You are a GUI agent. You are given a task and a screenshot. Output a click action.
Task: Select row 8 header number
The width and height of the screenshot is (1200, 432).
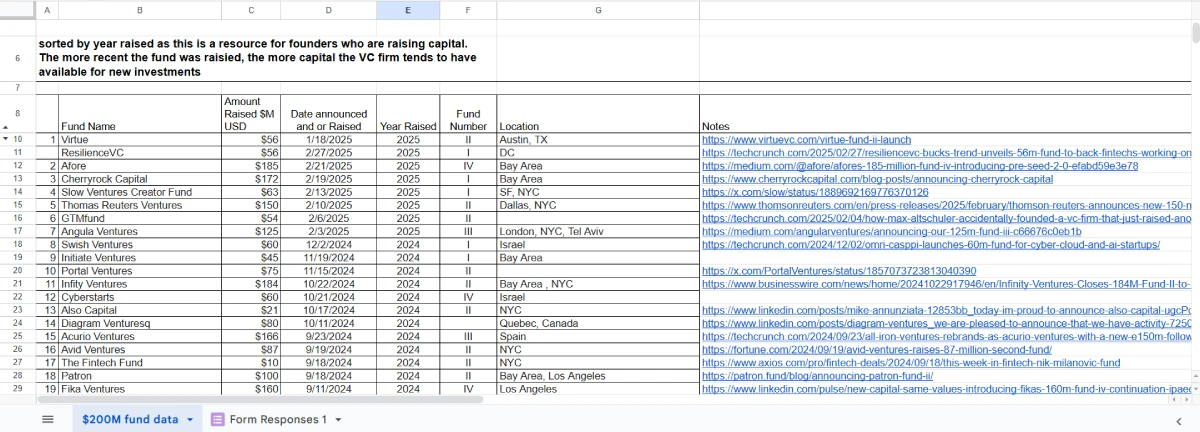18,114
